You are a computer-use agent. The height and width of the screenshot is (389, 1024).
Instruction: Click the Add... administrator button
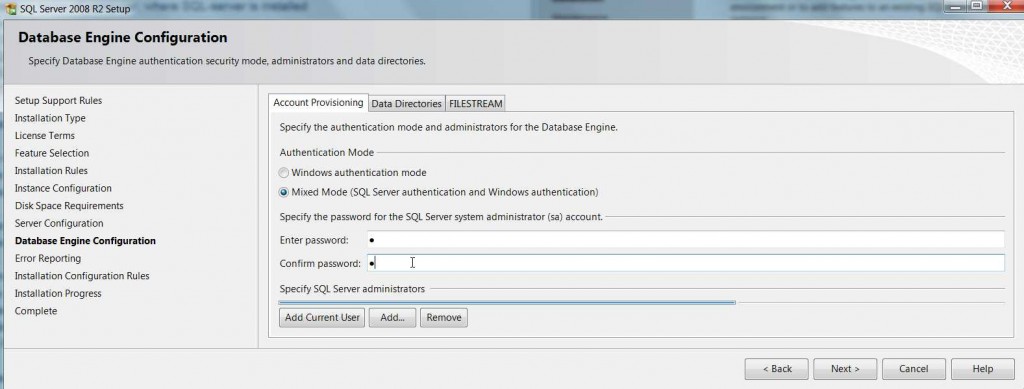point(392,318)
